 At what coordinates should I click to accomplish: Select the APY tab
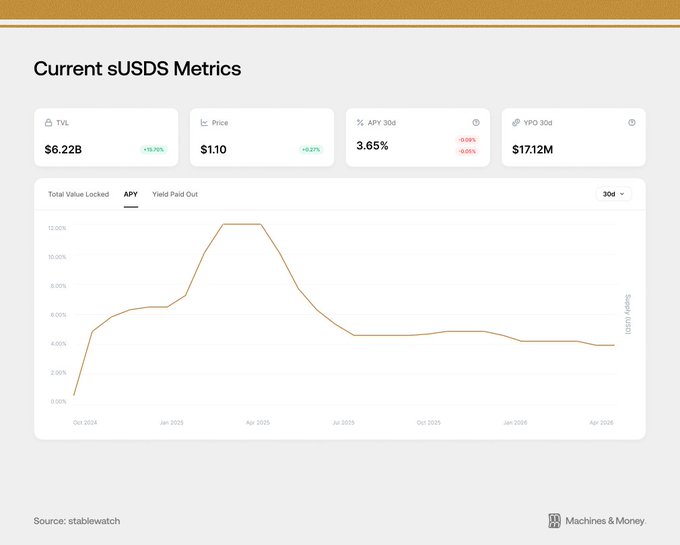point(131,194)
